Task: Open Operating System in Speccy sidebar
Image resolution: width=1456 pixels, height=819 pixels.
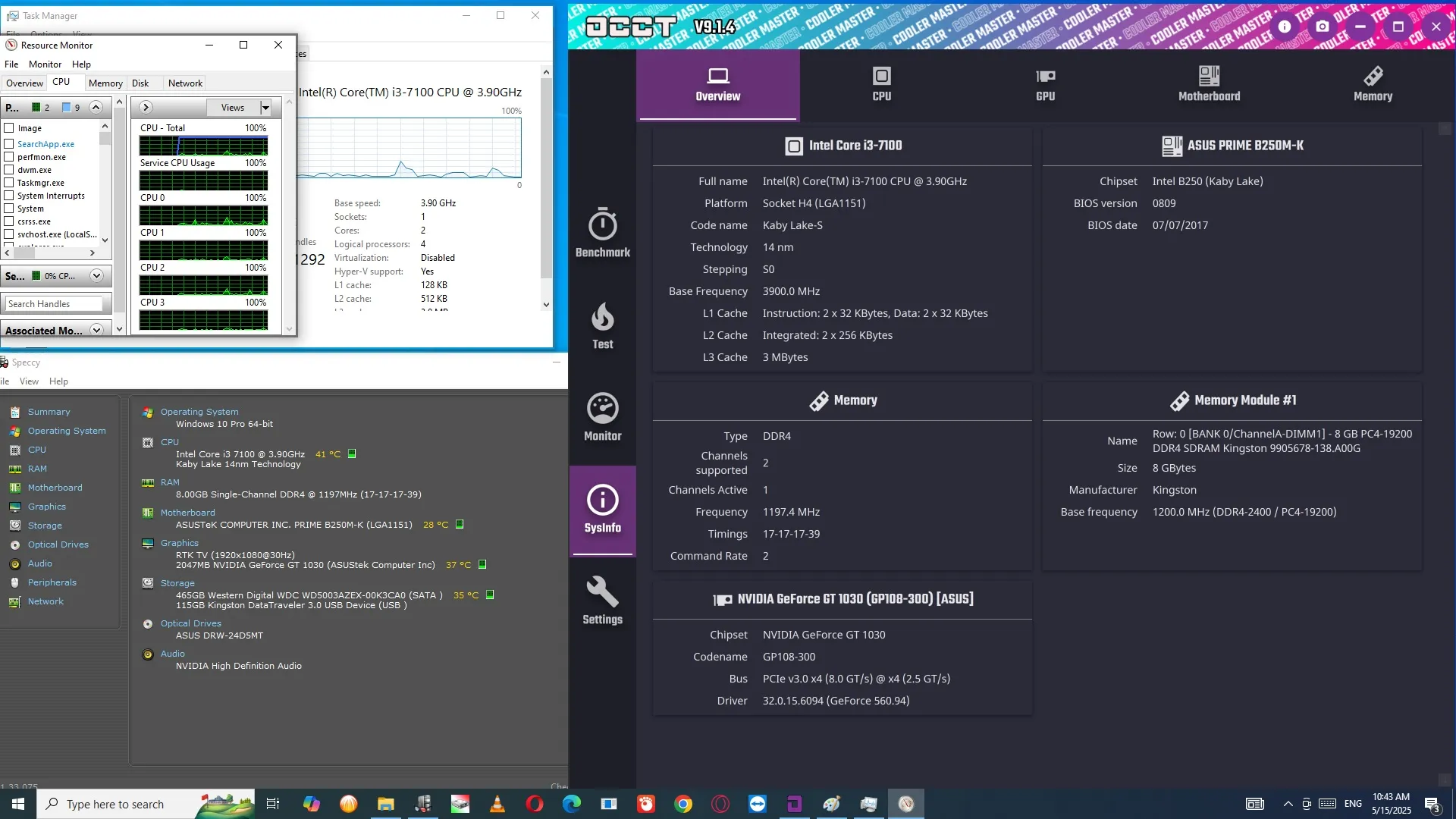Action: pyautogui.click(x=67, y=431)
